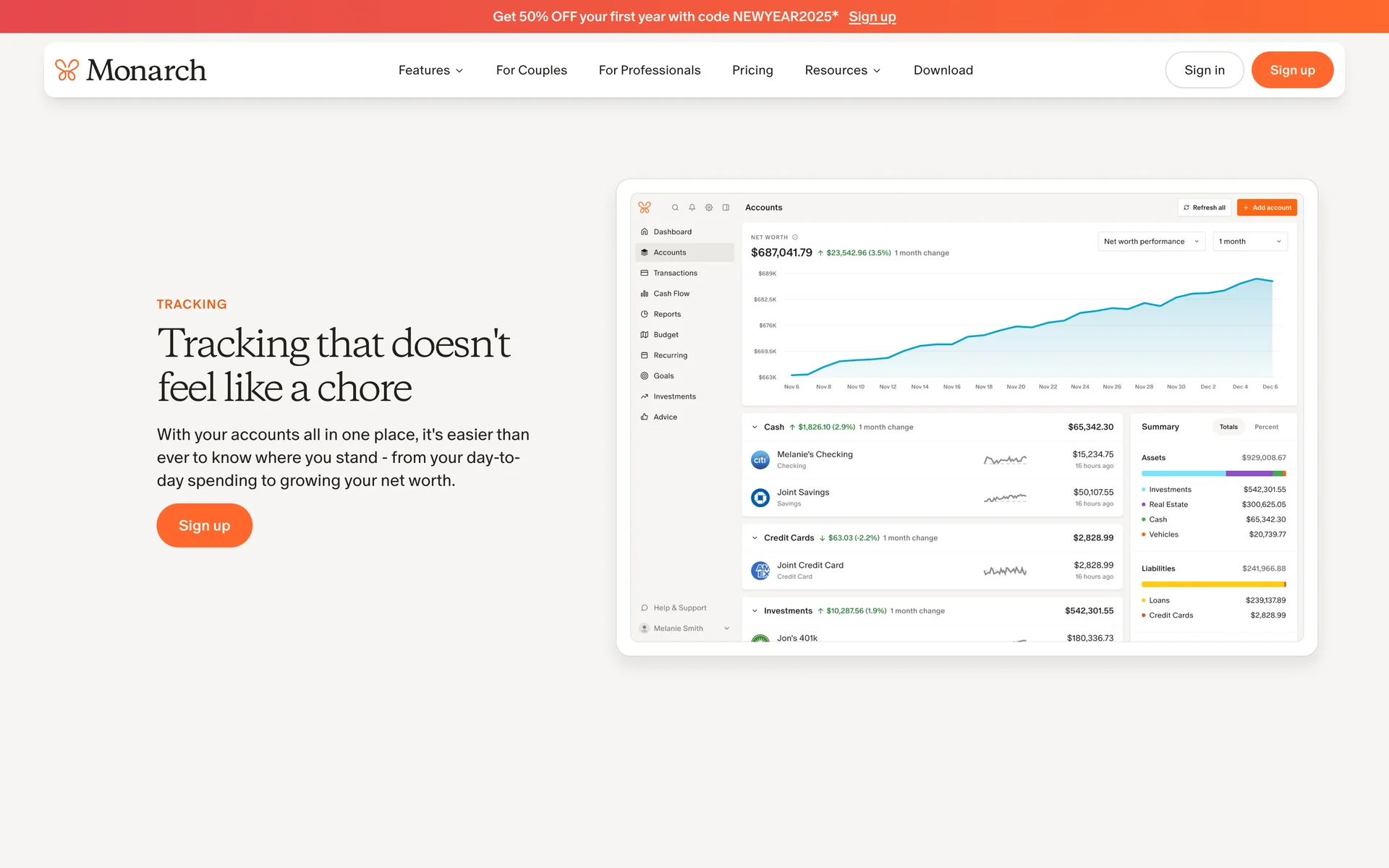Open the Pricing page from navigation
Screen dimensions: 1389x868
(752, 70)
